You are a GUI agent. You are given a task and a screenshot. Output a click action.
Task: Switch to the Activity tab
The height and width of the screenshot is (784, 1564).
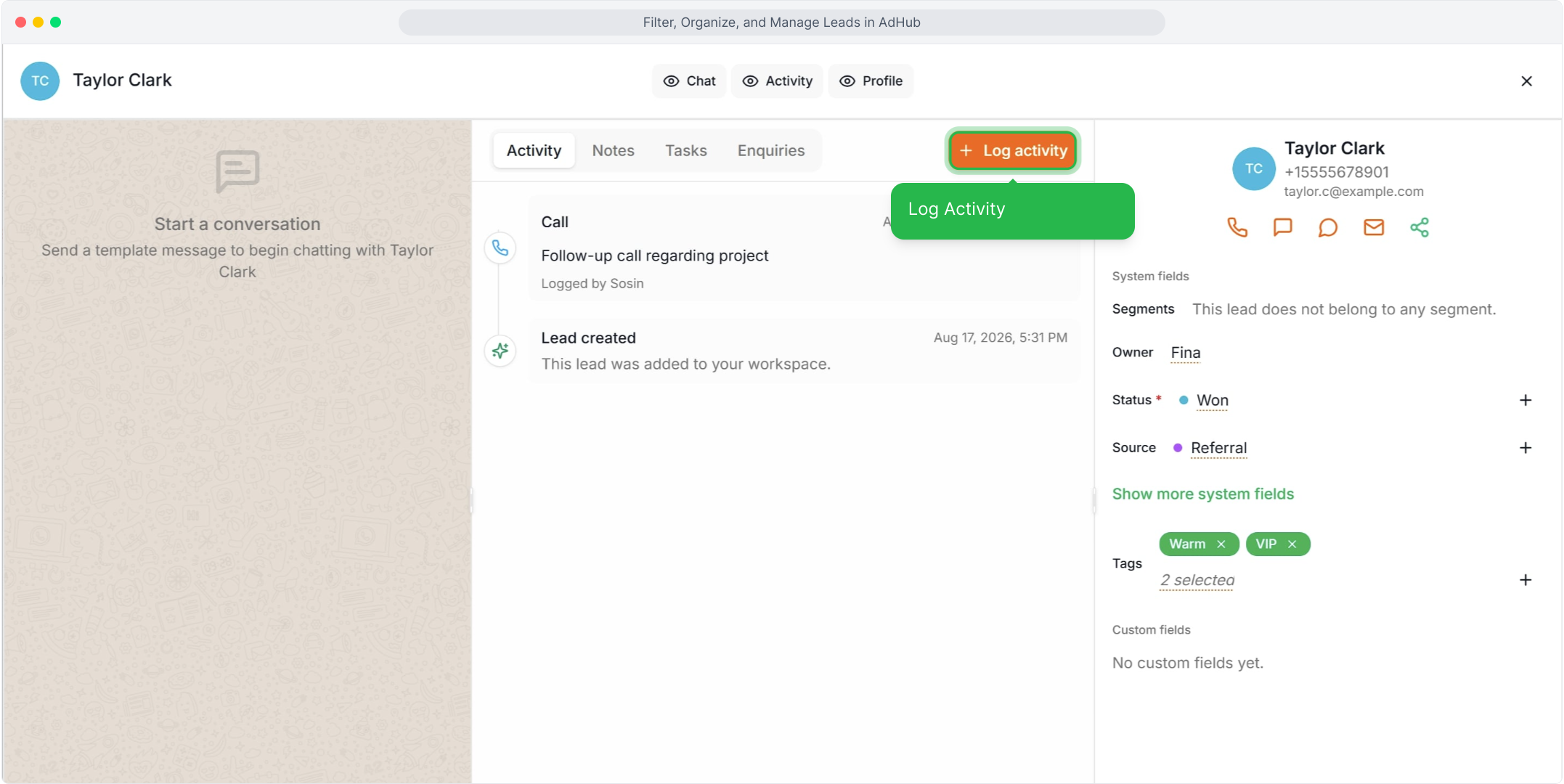(x=534, y=150)
